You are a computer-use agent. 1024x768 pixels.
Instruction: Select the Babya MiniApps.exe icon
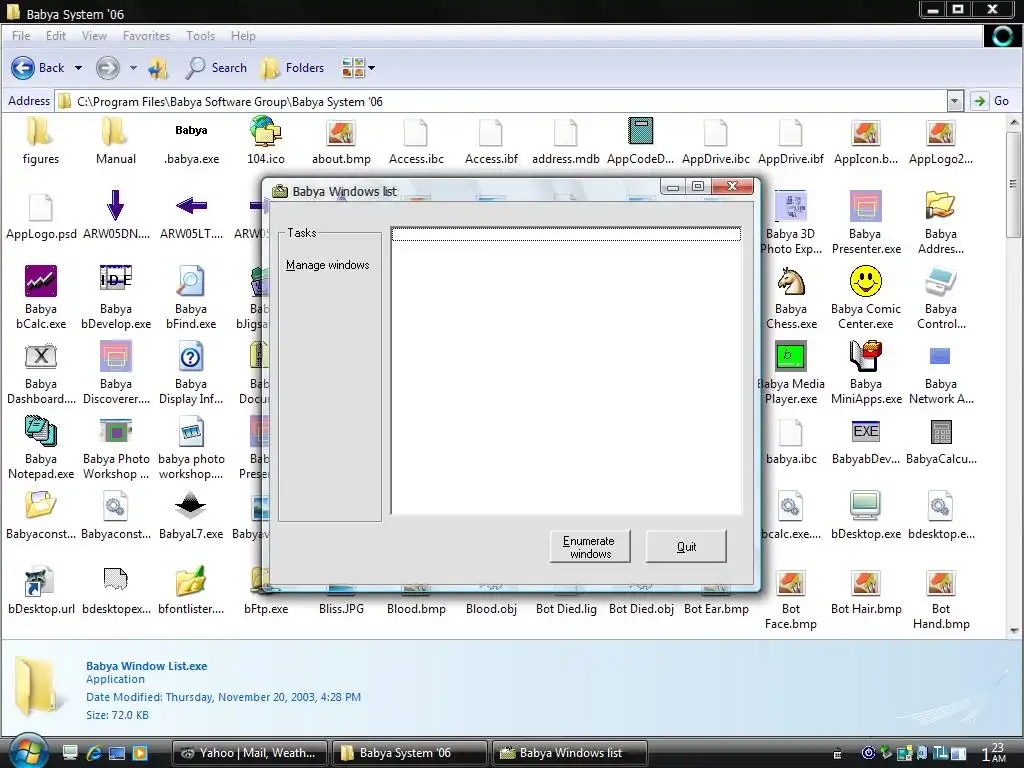866,356
